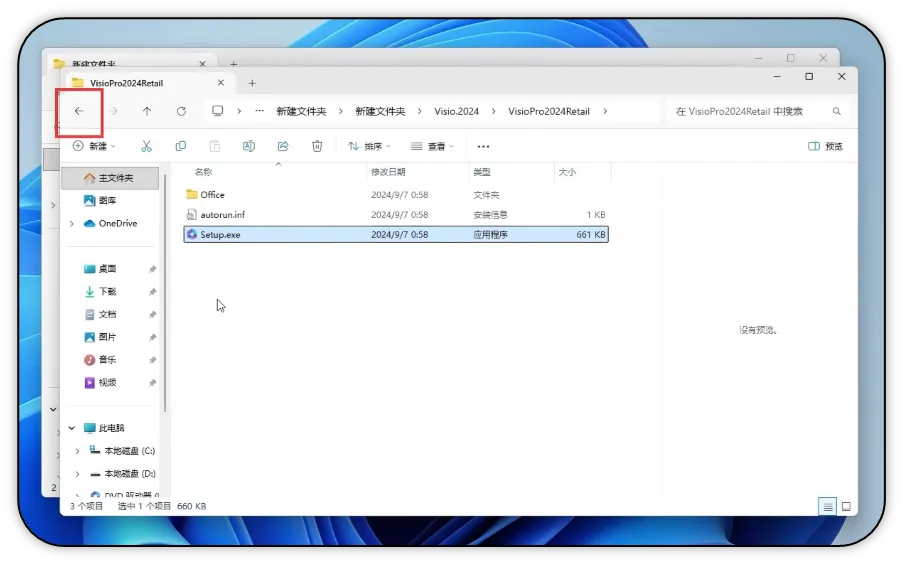Image resolution: width=903 pixels, height=564 pixels.
Task: Open the first 新建文件夹 breadcrumb
Action: click(x=301, y=111)
